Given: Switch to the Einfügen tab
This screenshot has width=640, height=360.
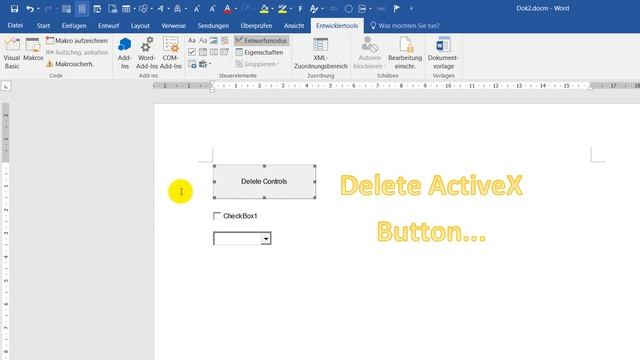Looking at the screenshot, I should click(74, 26).
